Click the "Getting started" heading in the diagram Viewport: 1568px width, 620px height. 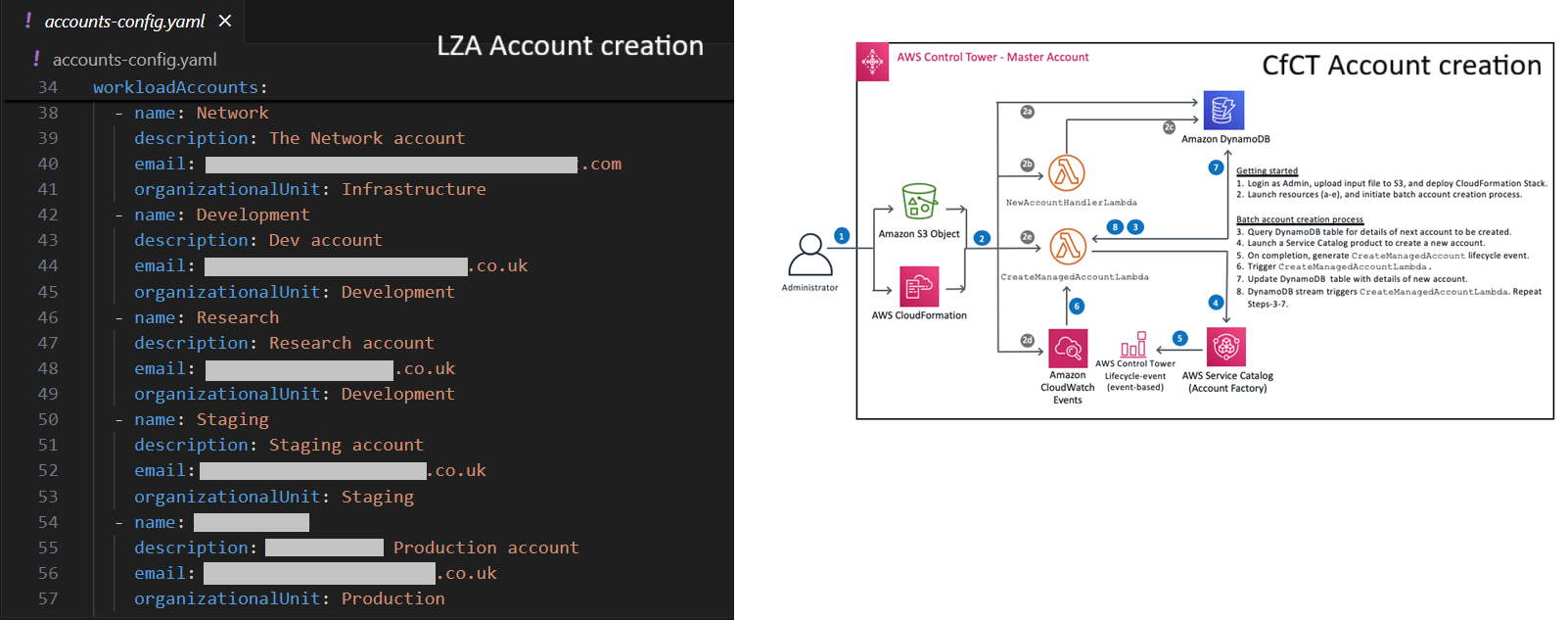coord(1267,170)
